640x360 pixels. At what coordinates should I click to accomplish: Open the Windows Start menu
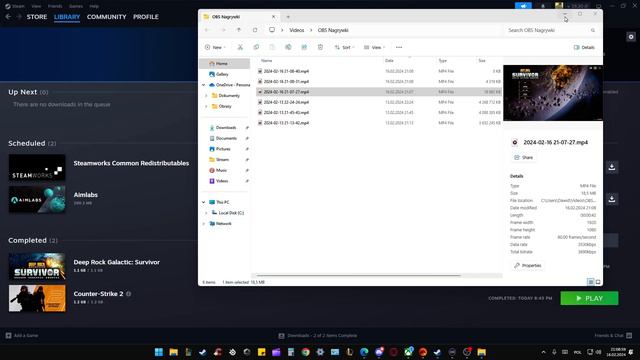tap(159, 352)
